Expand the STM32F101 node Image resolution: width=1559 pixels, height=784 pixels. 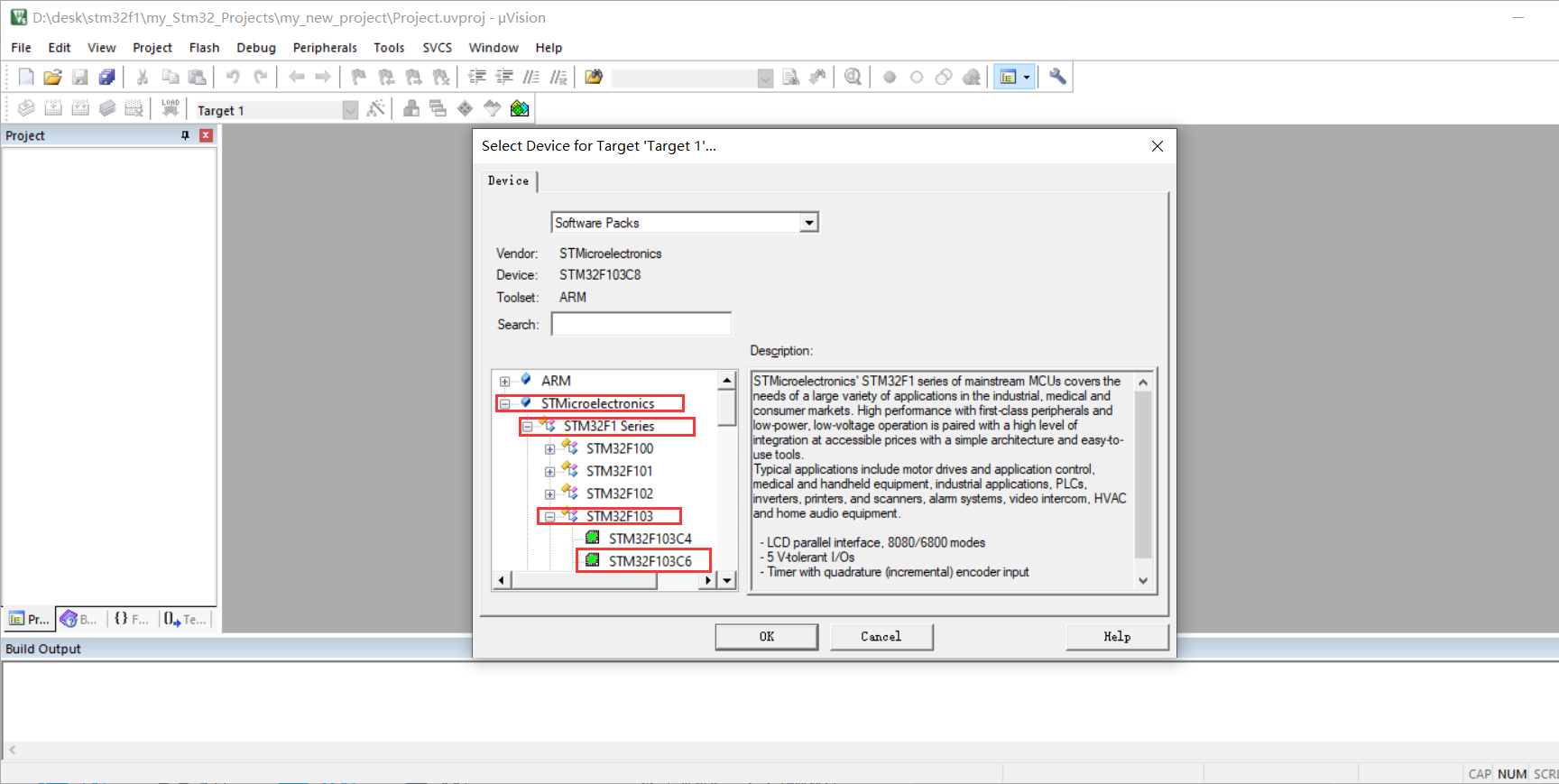[x=550, y=472]
